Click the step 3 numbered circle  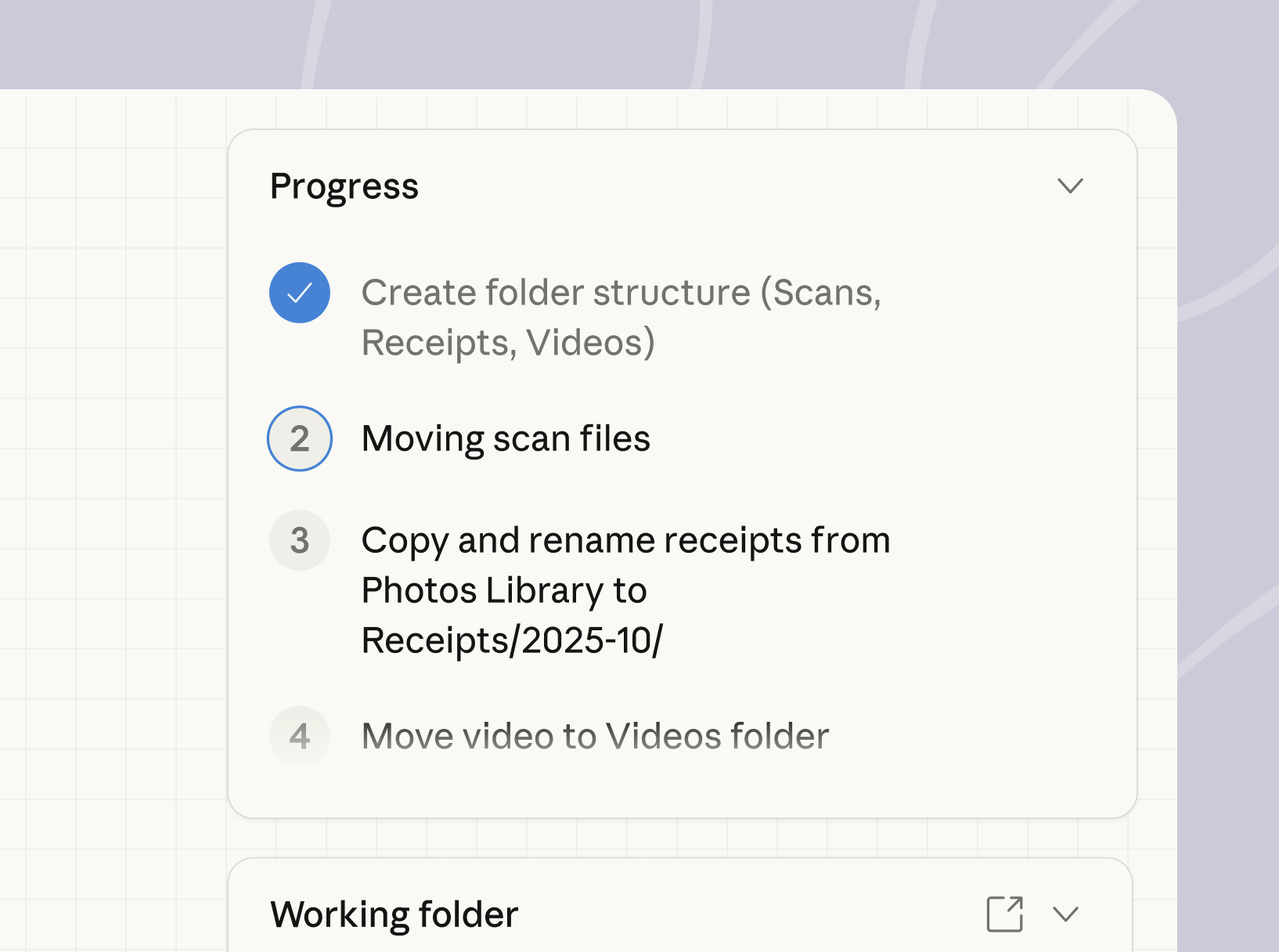pyautogui.click(x=299, y=541)
